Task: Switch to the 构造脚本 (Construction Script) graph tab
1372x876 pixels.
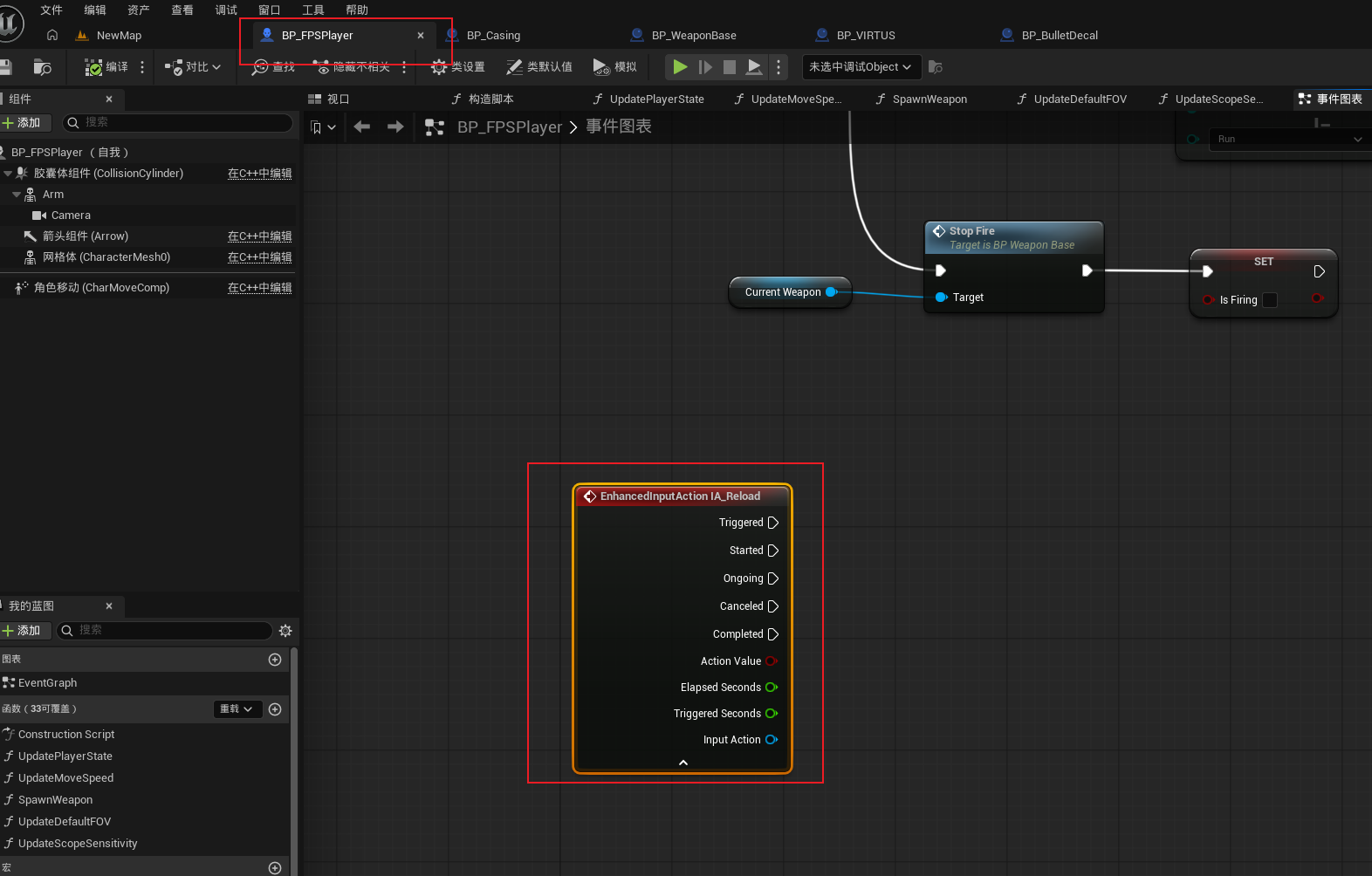Action: click(483, 99)
